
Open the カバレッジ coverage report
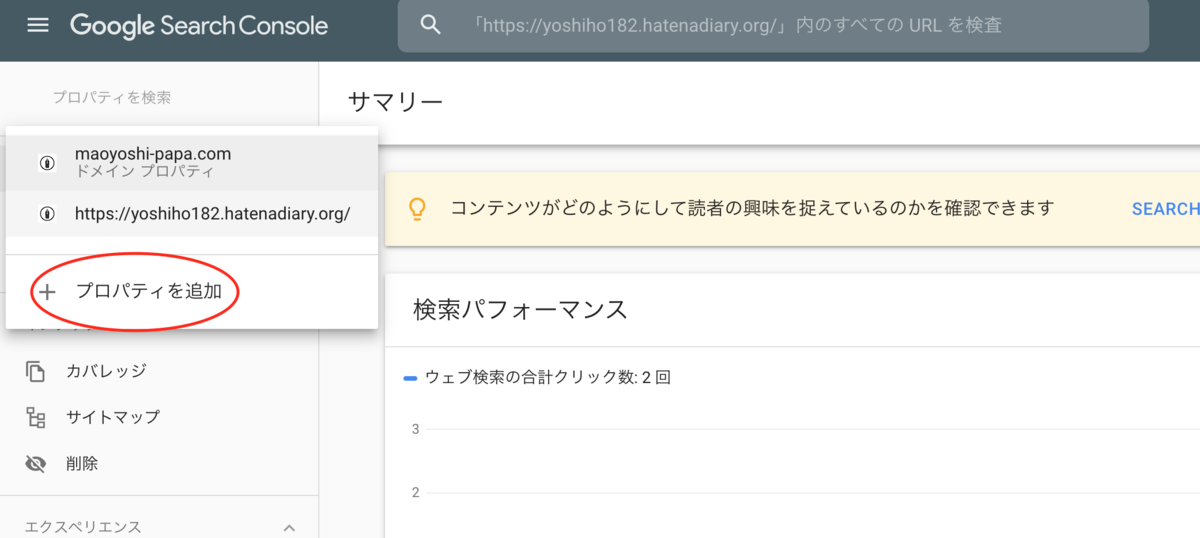[106, 371]
